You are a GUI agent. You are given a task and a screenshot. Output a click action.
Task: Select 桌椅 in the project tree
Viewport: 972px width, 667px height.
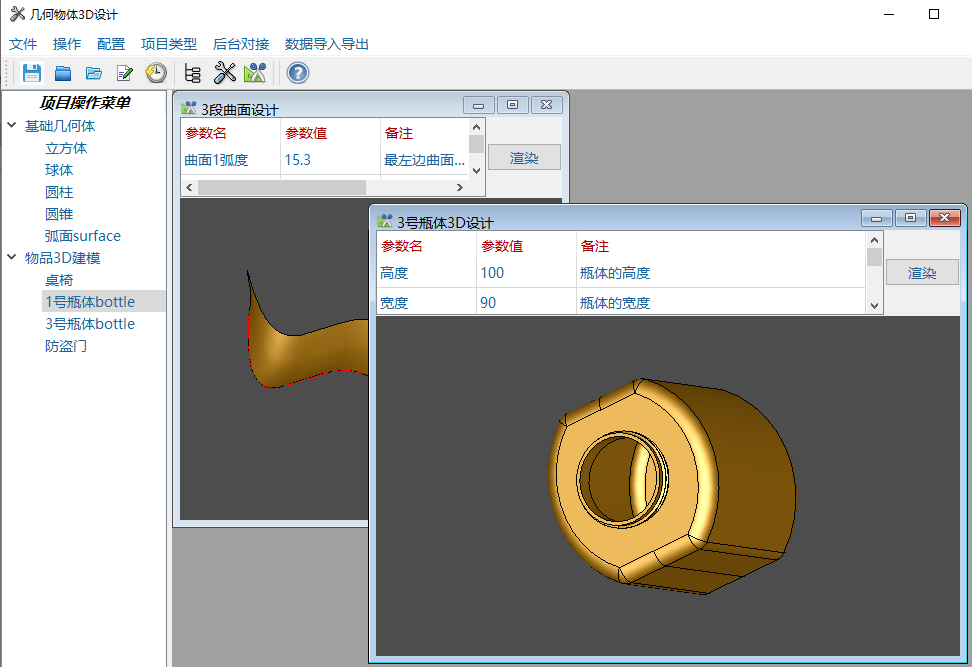tap(60, 280)
